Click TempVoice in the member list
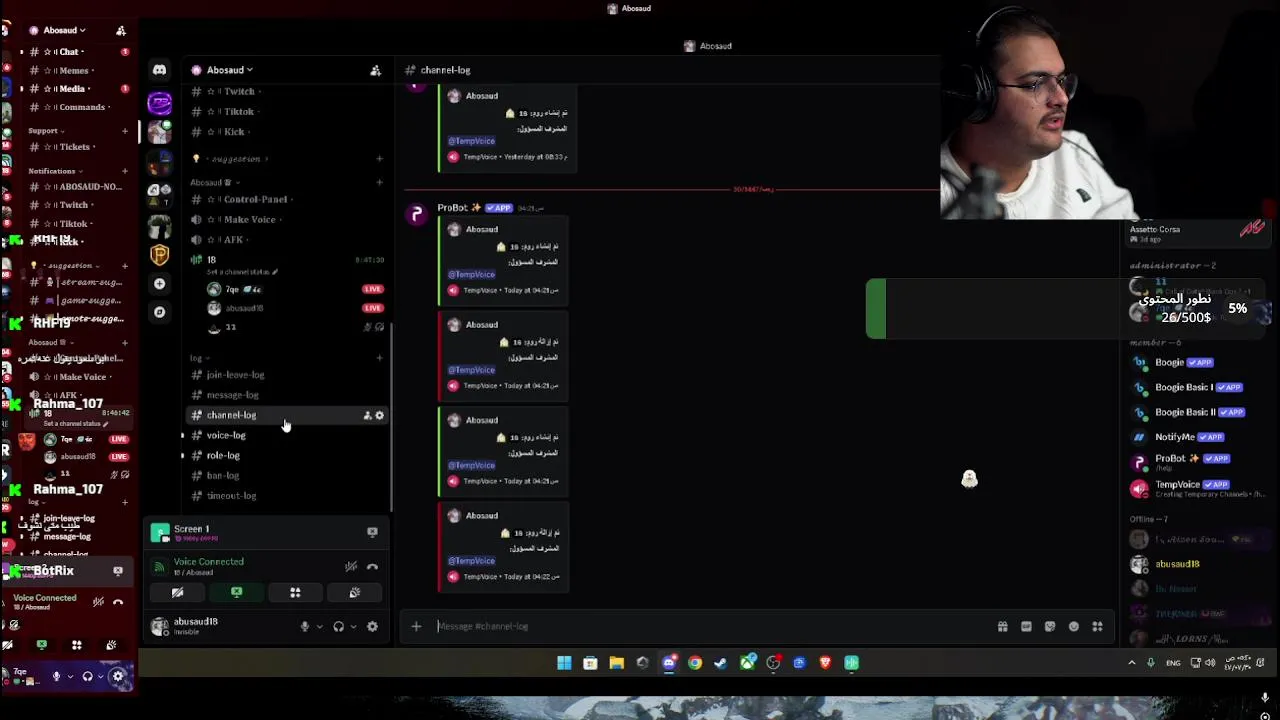Viewport: 1280px width, 720px height. pyautogui.click(x=1177, y=485)
